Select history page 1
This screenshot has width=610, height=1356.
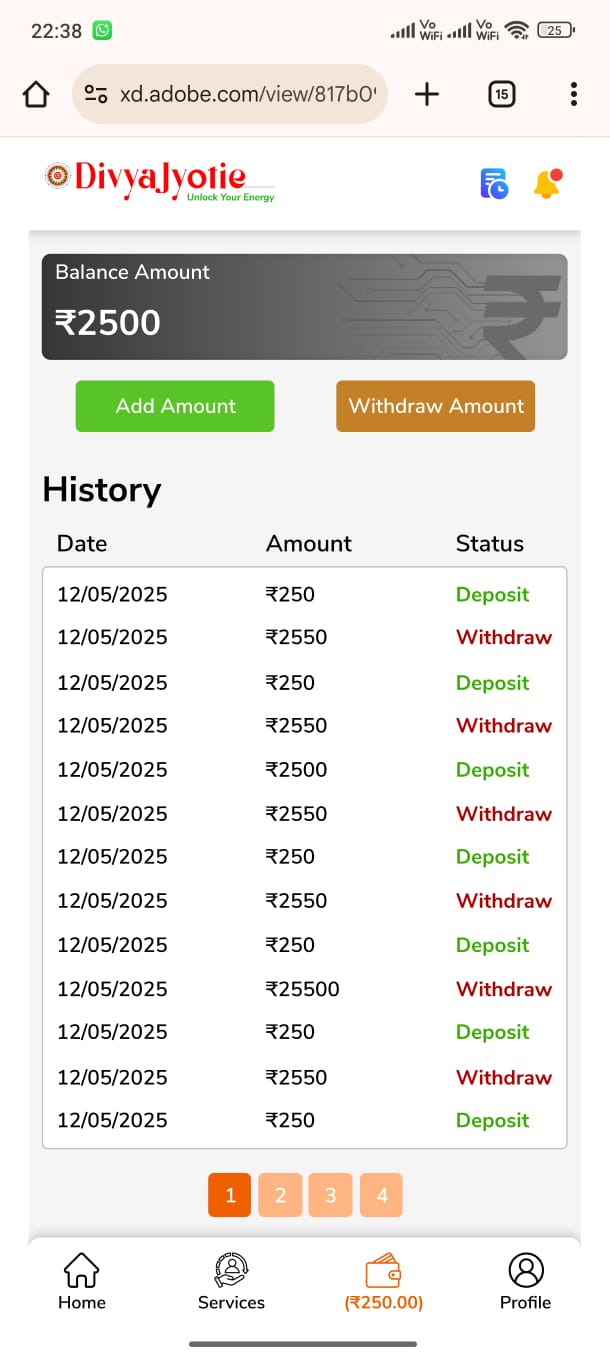pyautogui.click(x=230, y=1195)
